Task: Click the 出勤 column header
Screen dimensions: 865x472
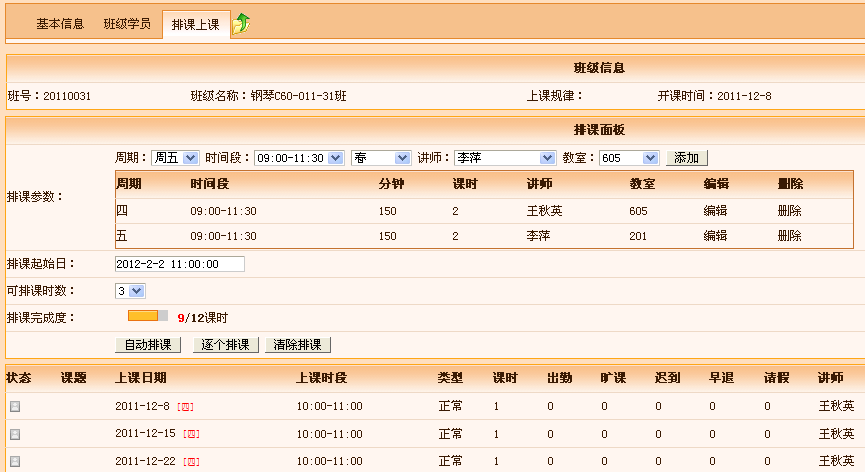Action: pyautogui.click(x=559, y=378)
